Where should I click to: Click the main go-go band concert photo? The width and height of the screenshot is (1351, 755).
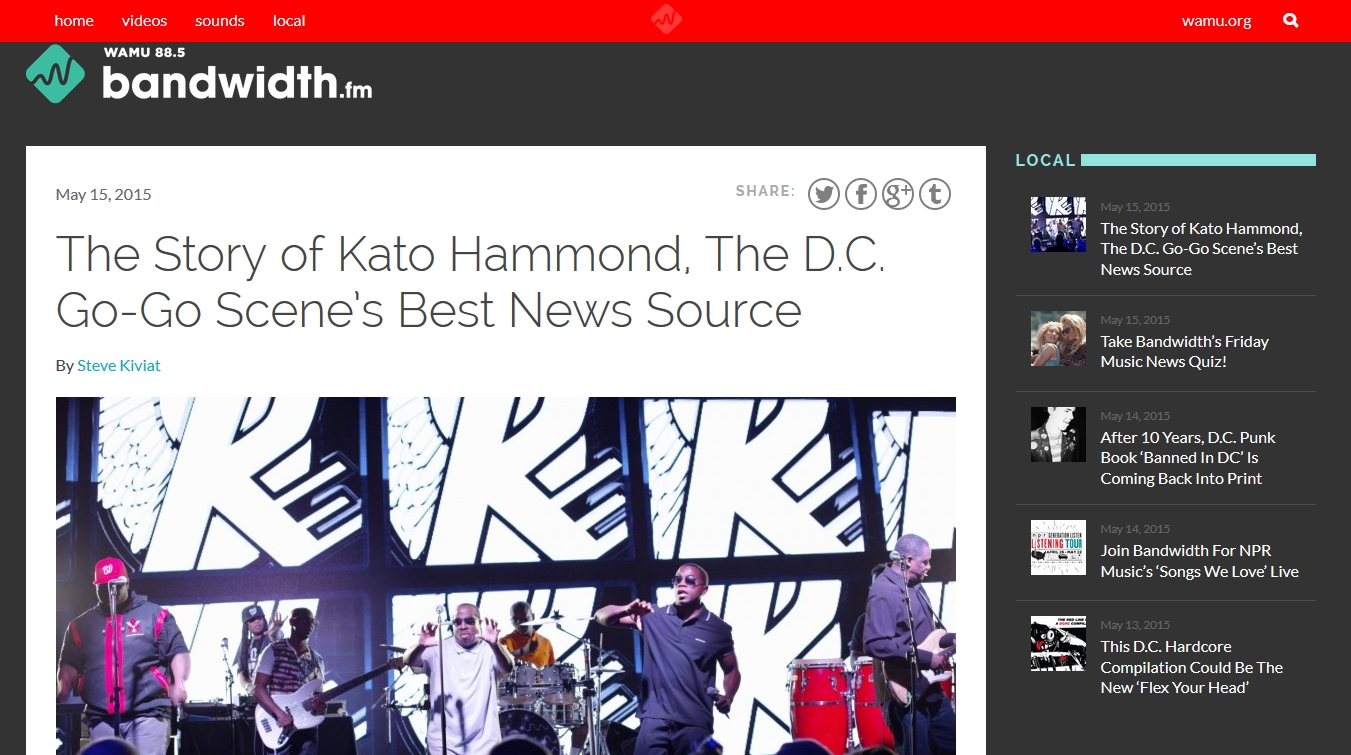click(506, 576)
